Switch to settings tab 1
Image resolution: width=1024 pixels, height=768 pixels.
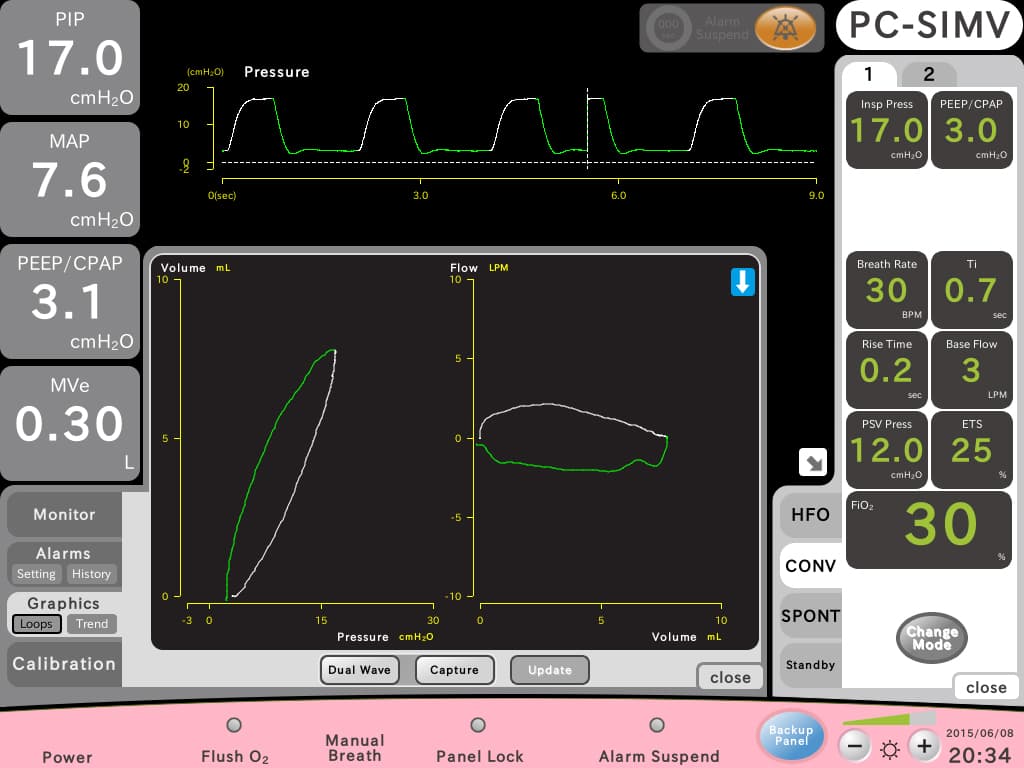pos(869,74)
